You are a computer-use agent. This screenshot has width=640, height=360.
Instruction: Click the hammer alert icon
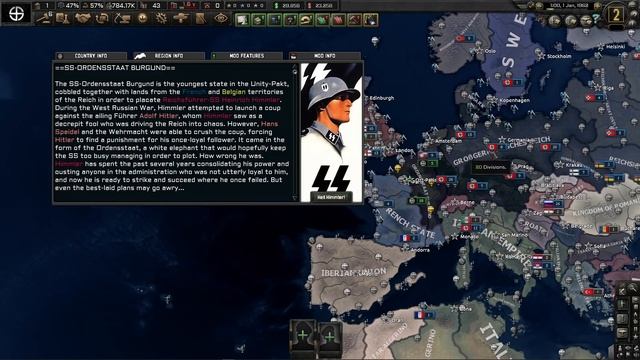354,20
